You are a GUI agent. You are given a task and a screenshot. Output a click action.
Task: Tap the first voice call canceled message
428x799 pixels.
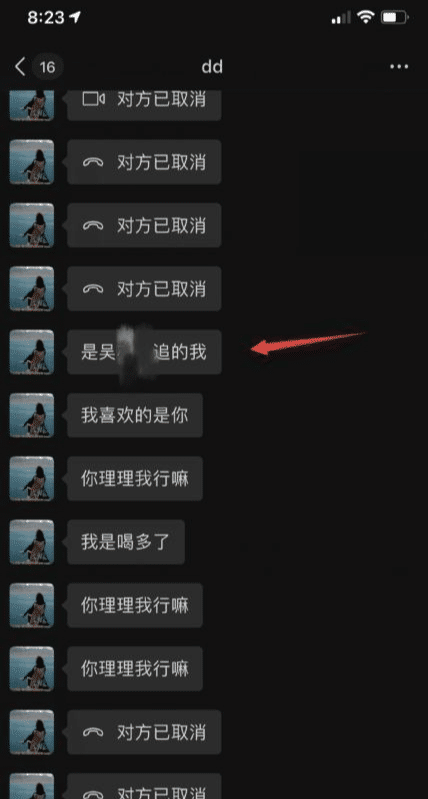144,162
